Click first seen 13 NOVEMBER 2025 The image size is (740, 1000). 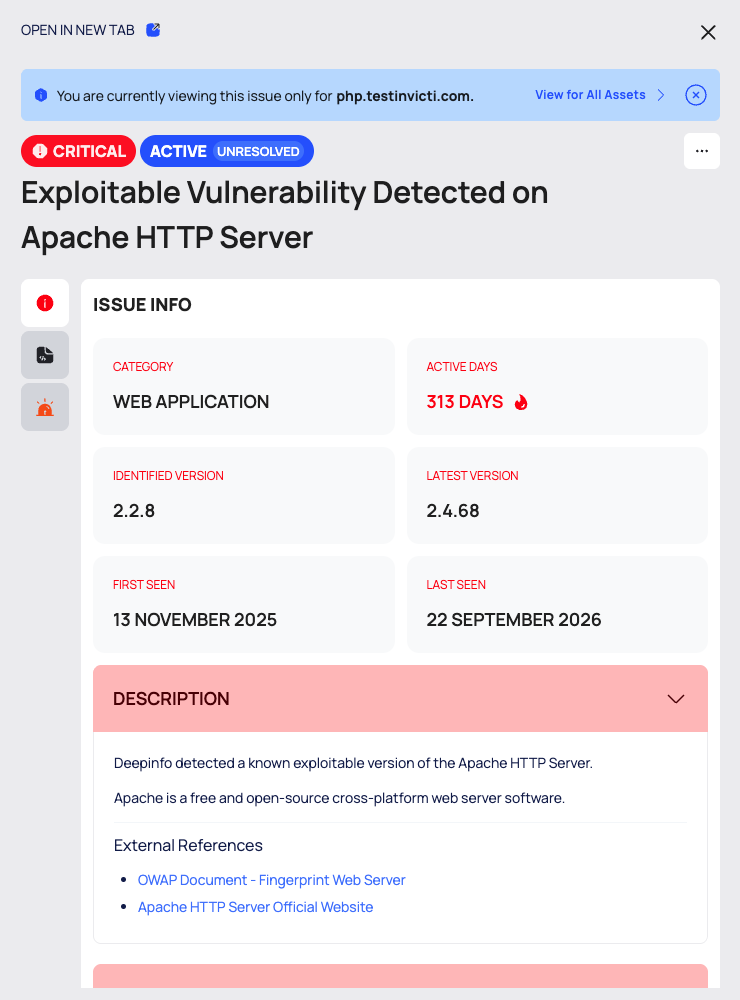195,620
